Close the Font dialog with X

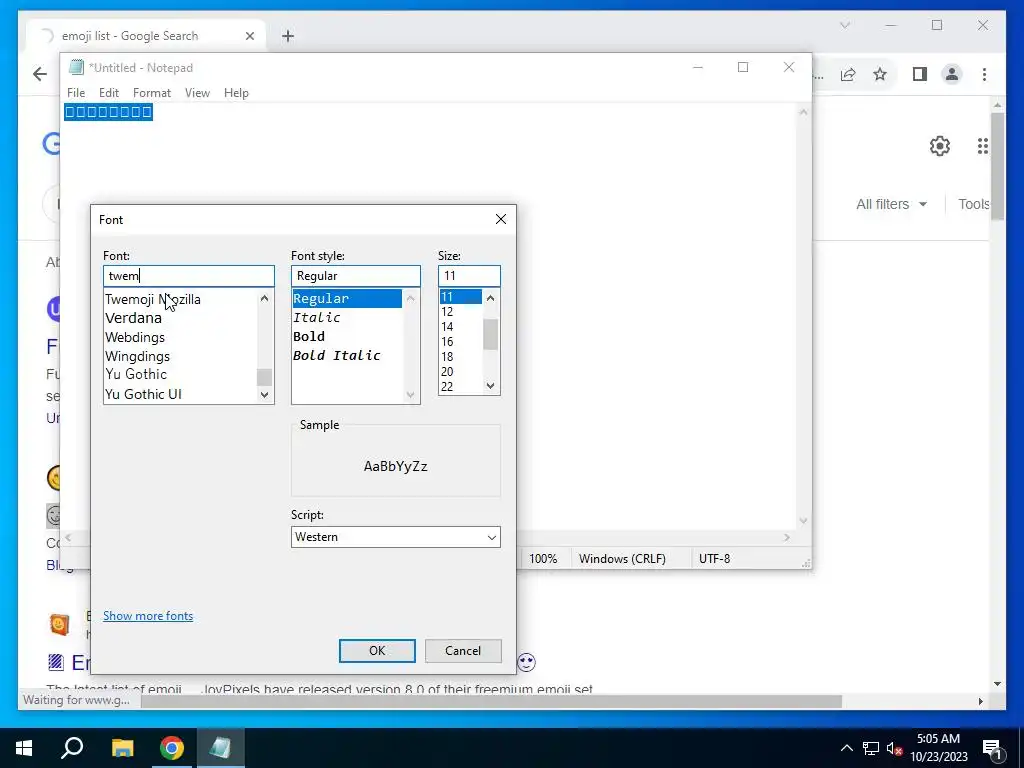pyautogui.click(x=501, y=219)
